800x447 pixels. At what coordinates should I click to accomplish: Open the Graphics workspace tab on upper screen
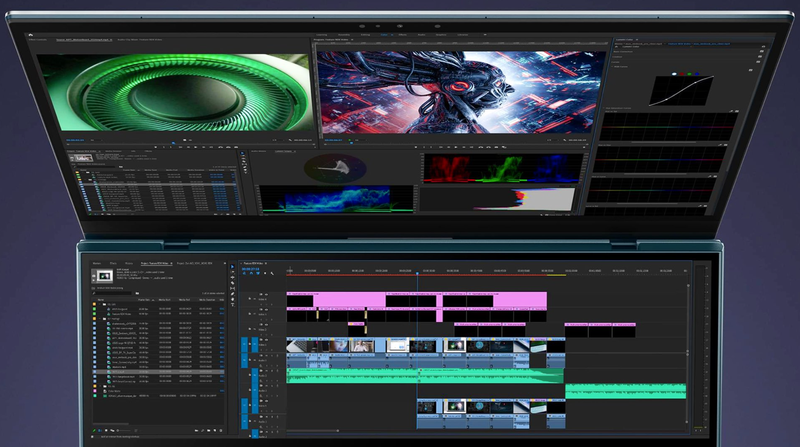click(441, 35)
